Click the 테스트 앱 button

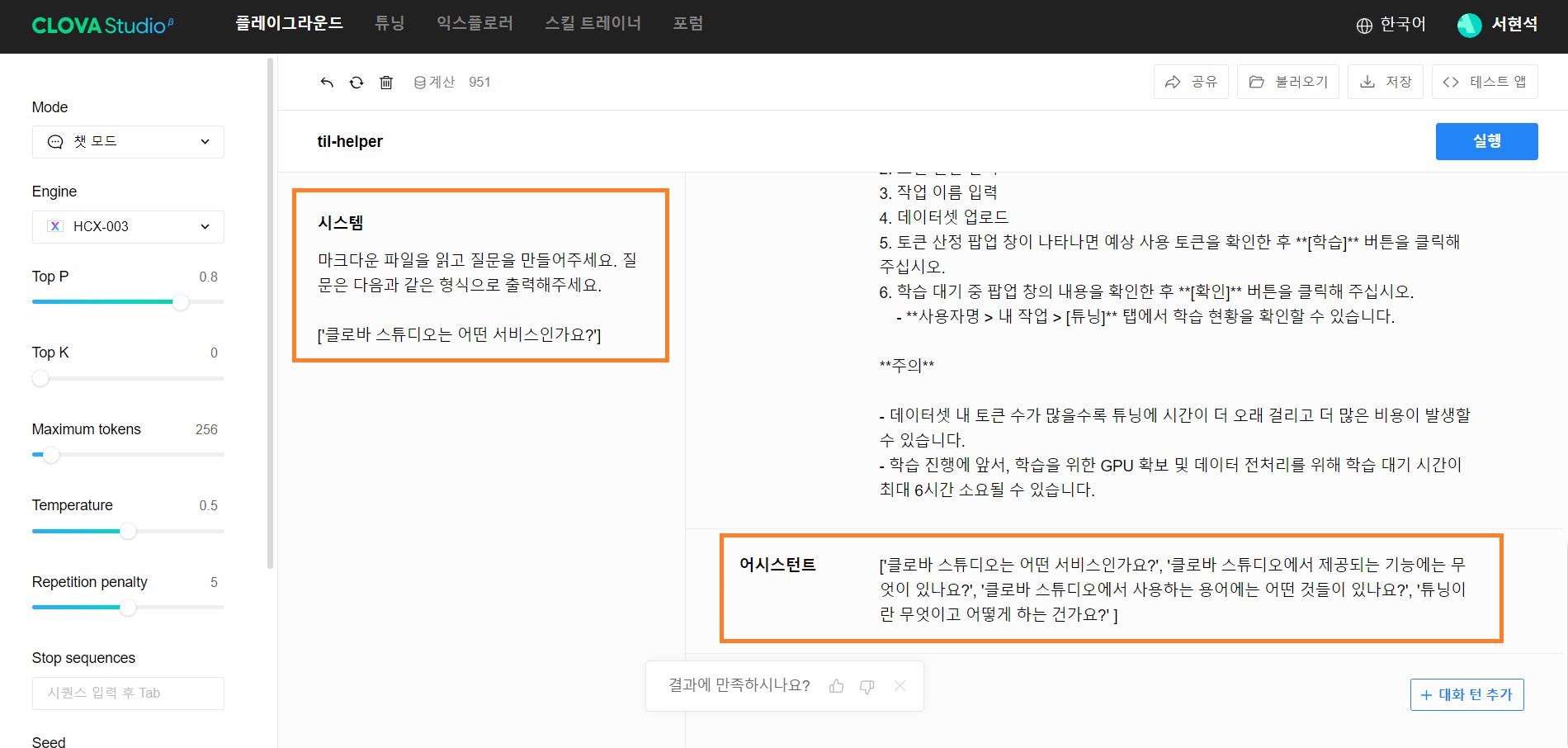(x=1485, y=82)
